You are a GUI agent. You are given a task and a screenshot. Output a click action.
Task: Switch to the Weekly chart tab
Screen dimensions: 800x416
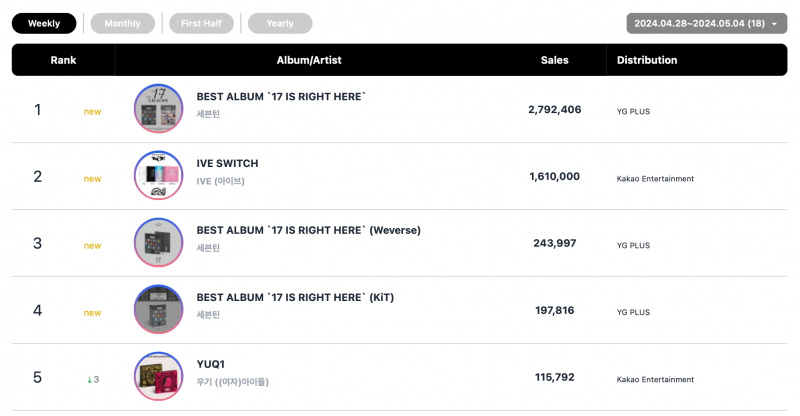click(x=44, y=23)
